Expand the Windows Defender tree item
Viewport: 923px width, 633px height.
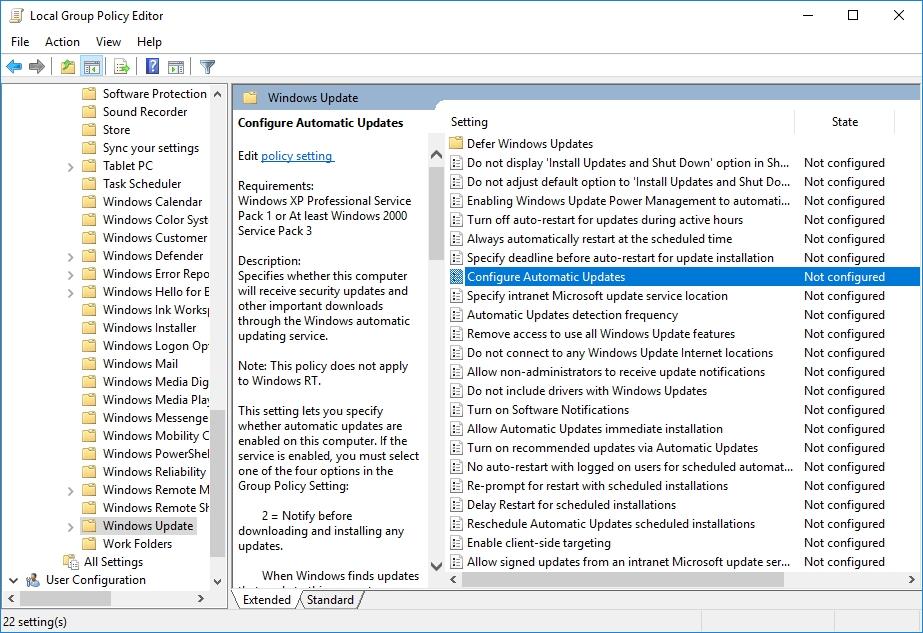[x=68, y=255]
